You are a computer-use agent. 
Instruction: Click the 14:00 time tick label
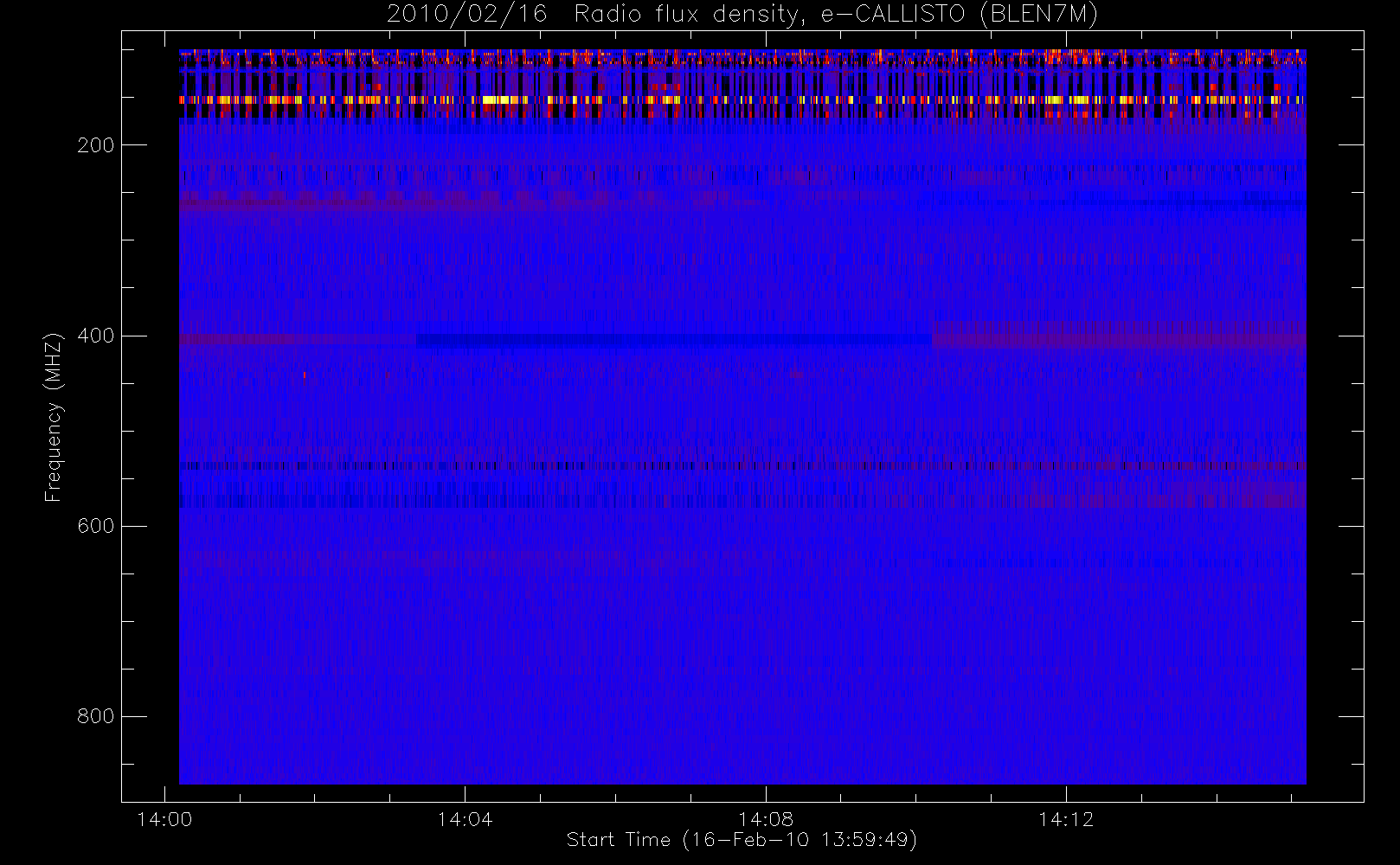(164, 819)
